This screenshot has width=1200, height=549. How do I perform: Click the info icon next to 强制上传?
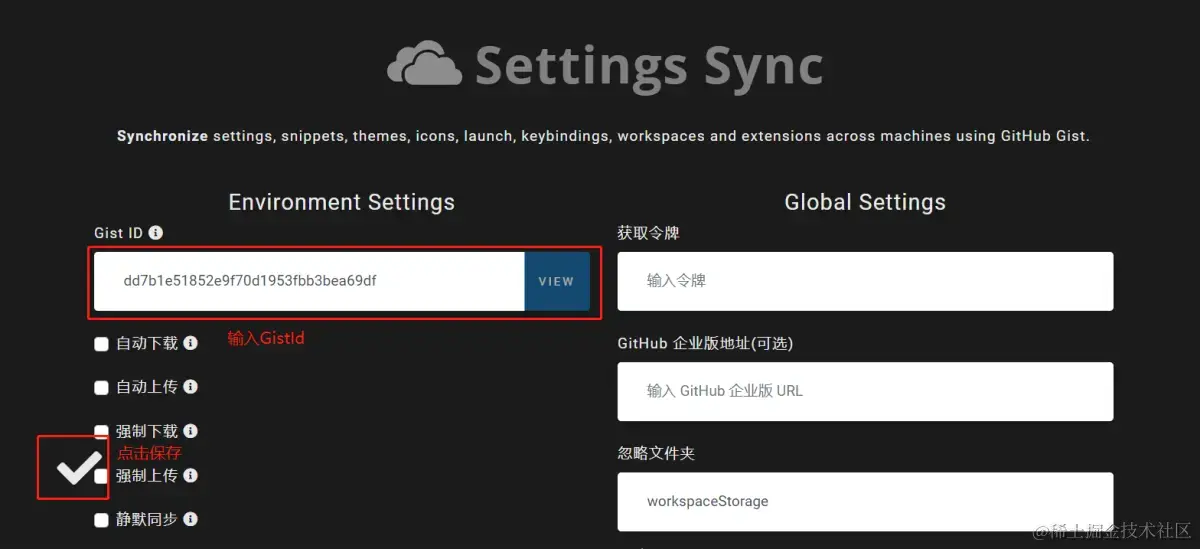190,475
